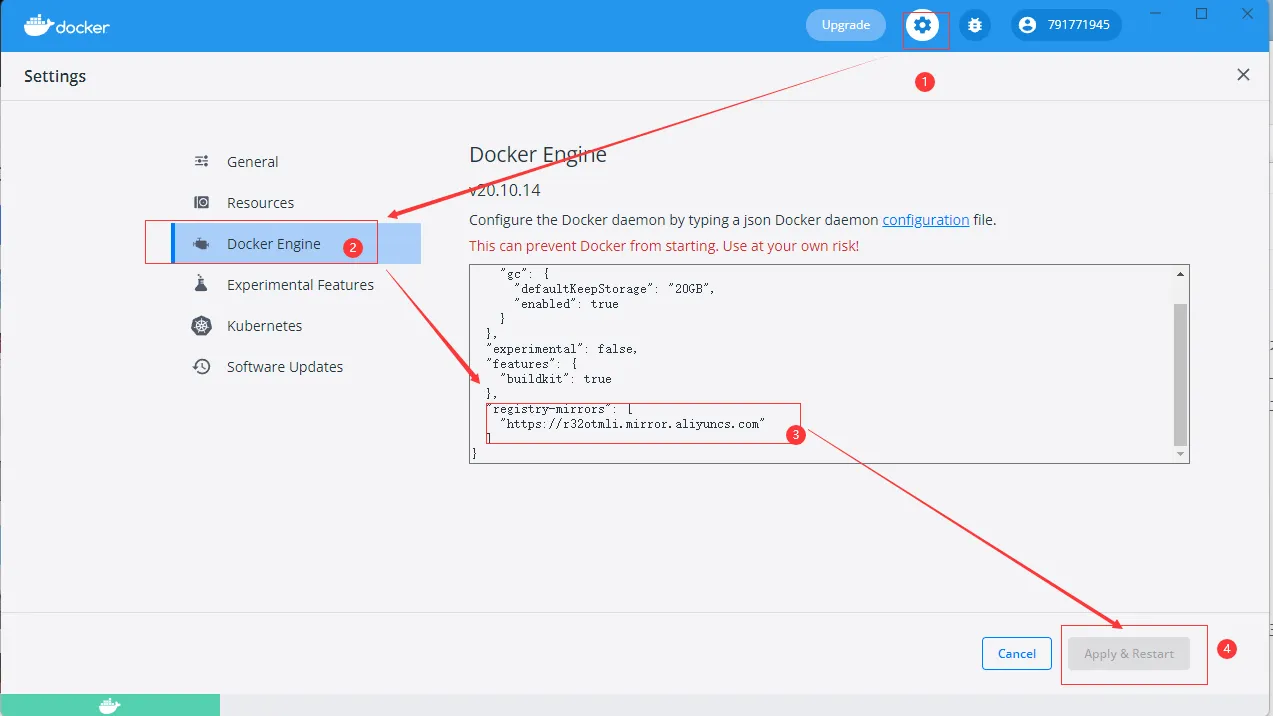Click the Software Updates clock icon
Viewport: 1273px width, 716px height.
pyautogui.click(x=202, y=367)
